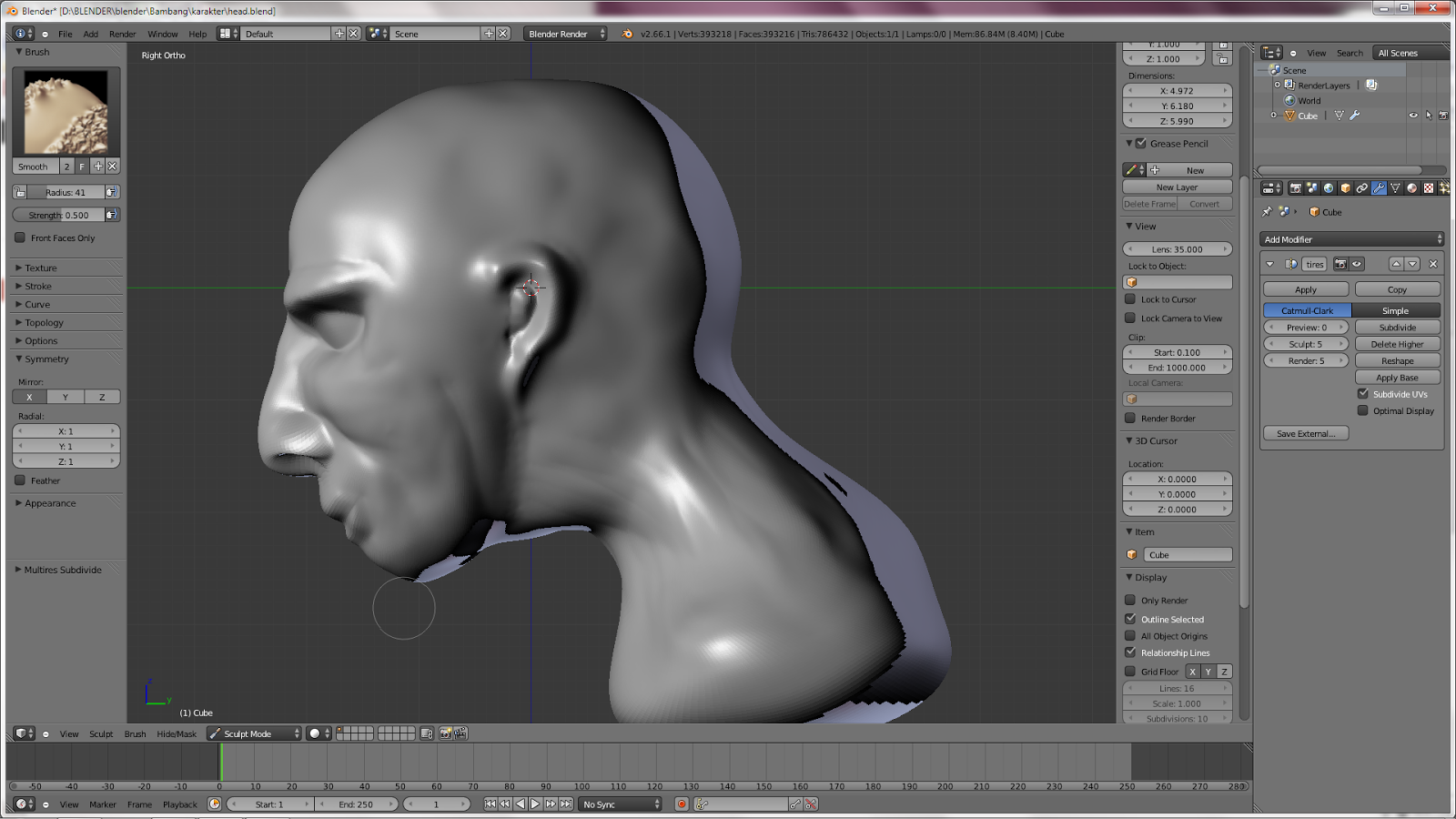The height and width of the screenshot is (819, 1456).
Task: Disable the Subdivide UVs checkbox
Action: 1363,394
